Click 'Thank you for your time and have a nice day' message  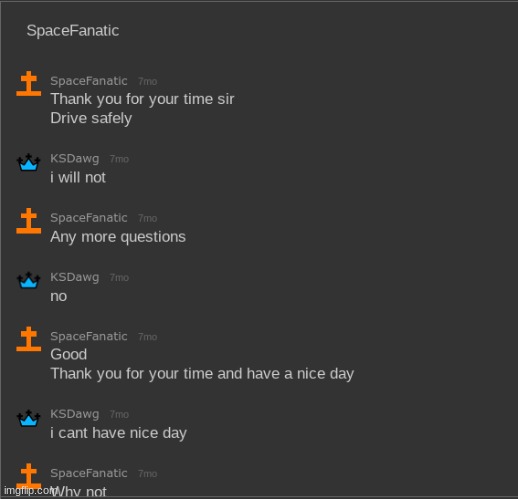coord(202,374)
